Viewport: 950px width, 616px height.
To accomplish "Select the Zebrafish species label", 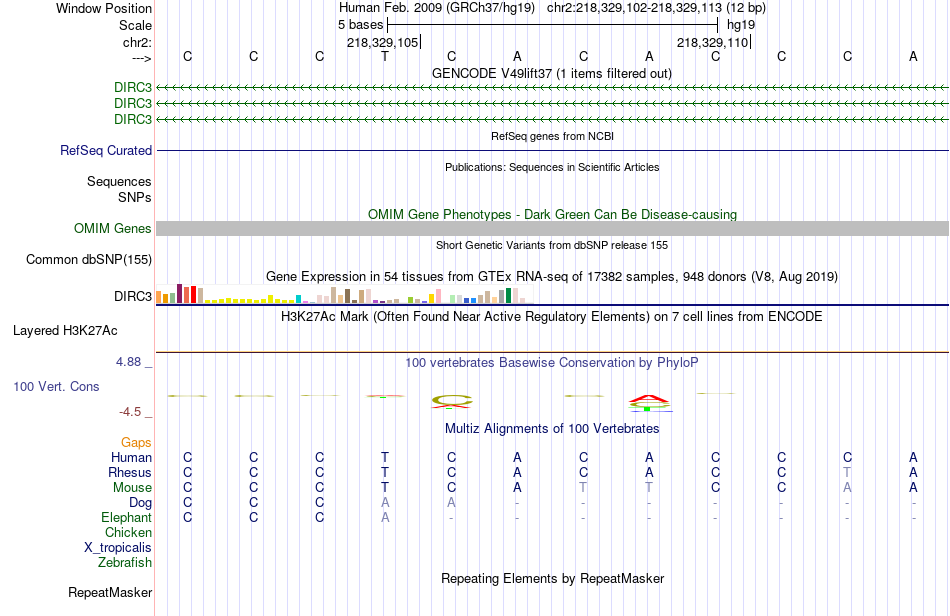I will point(125,562).
